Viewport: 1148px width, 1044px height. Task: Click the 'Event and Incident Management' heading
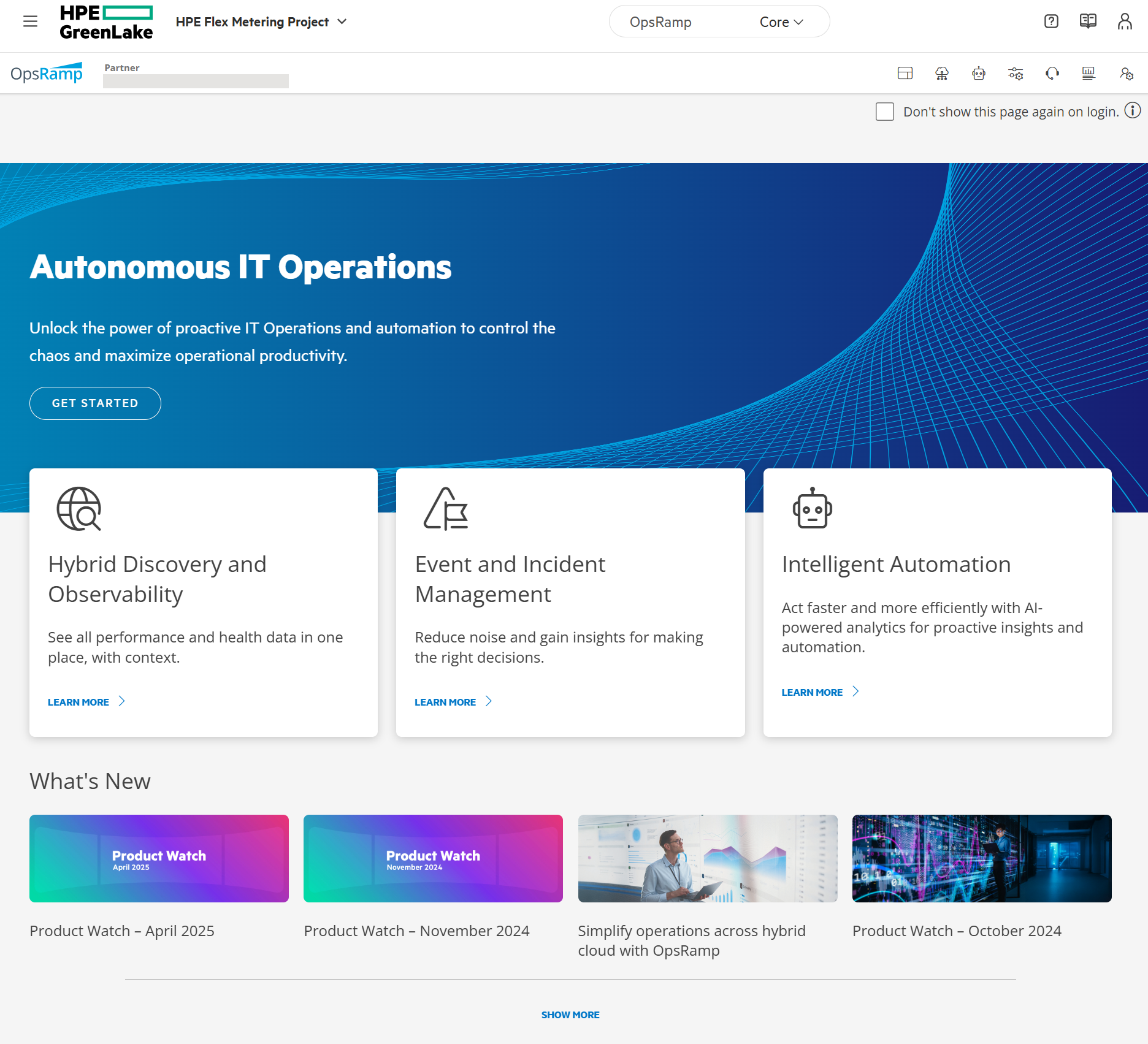tap(510, 579)
